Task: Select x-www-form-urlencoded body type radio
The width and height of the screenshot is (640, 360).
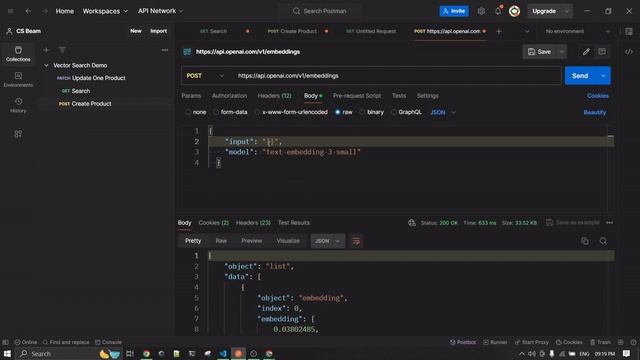Action: click(x=257, y=112)
